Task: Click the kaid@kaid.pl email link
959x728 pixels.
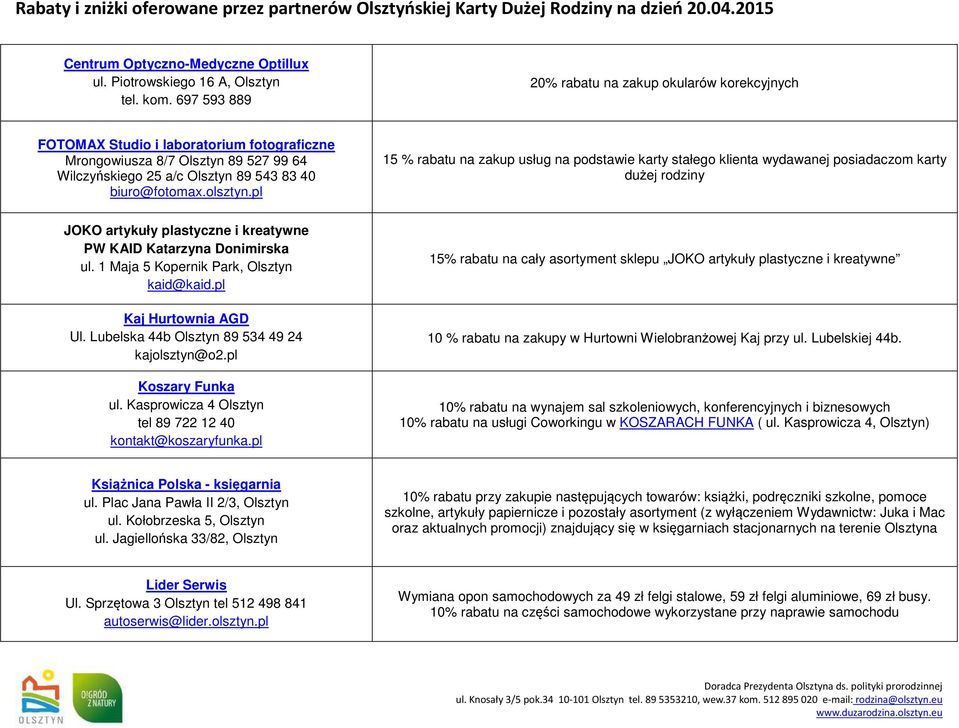Action: [186, 285]
